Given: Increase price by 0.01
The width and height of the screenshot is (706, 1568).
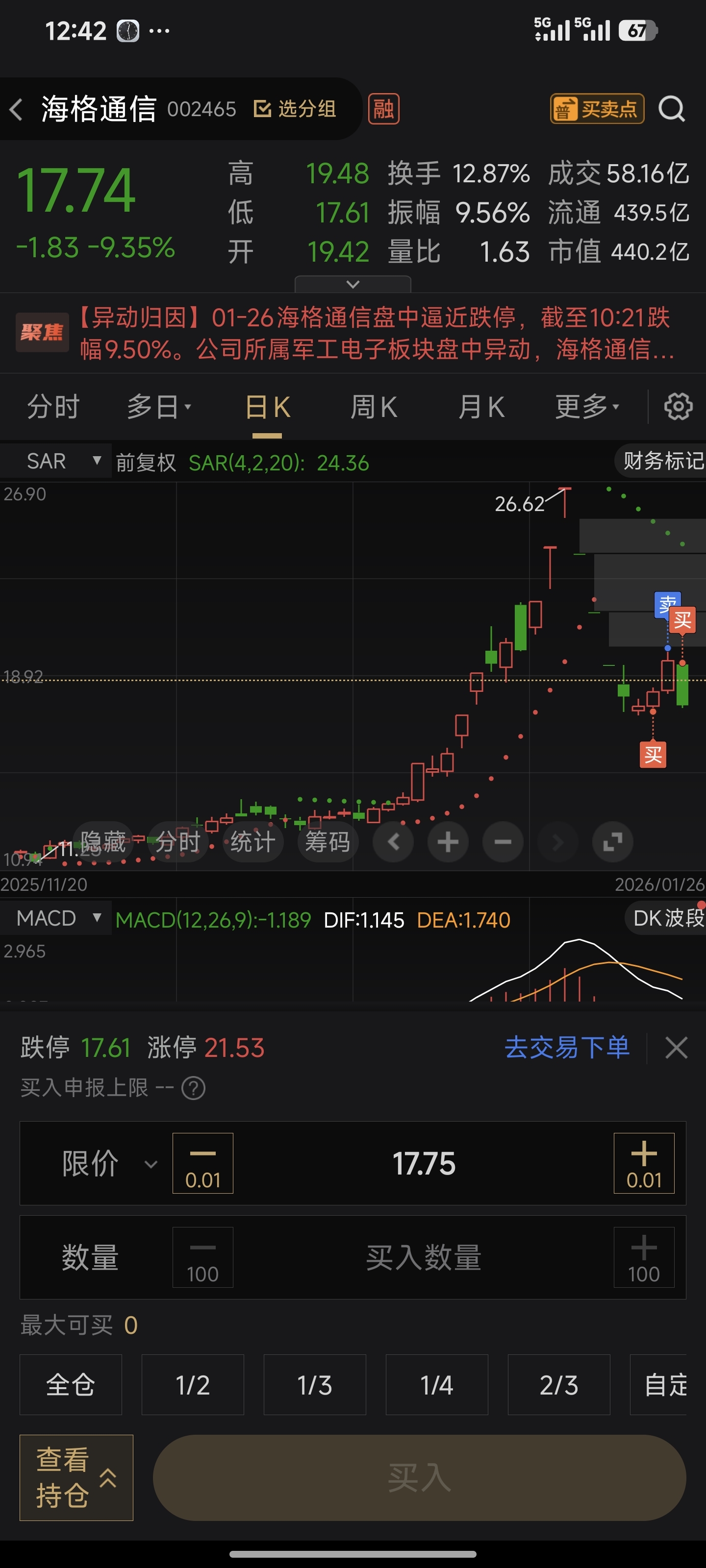Looking at the screenshot, I should [x=644, y=1163].
